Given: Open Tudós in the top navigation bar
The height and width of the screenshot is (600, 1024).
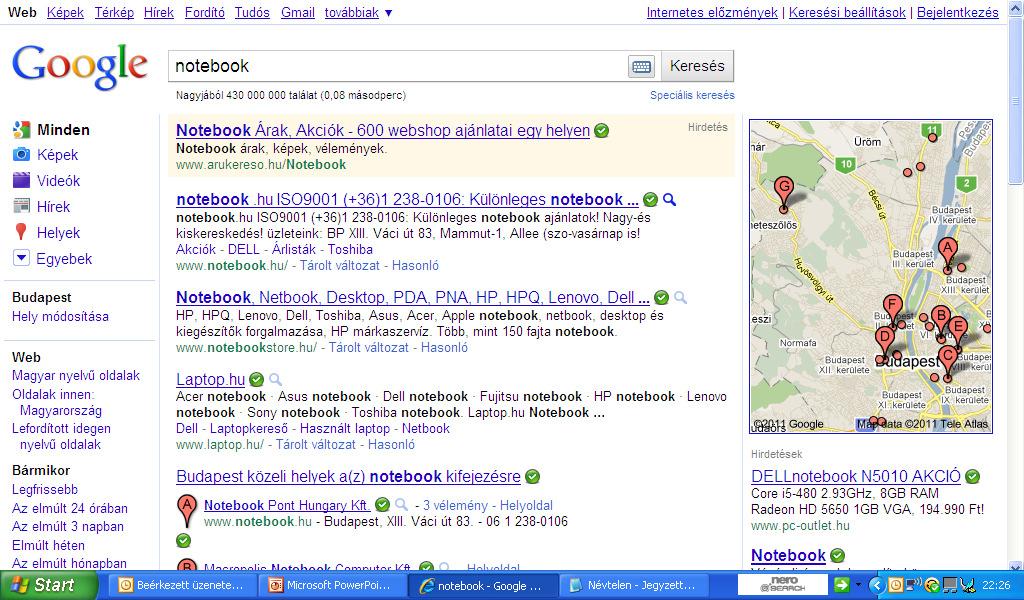Looking at the screenshot, I should 252,12.
